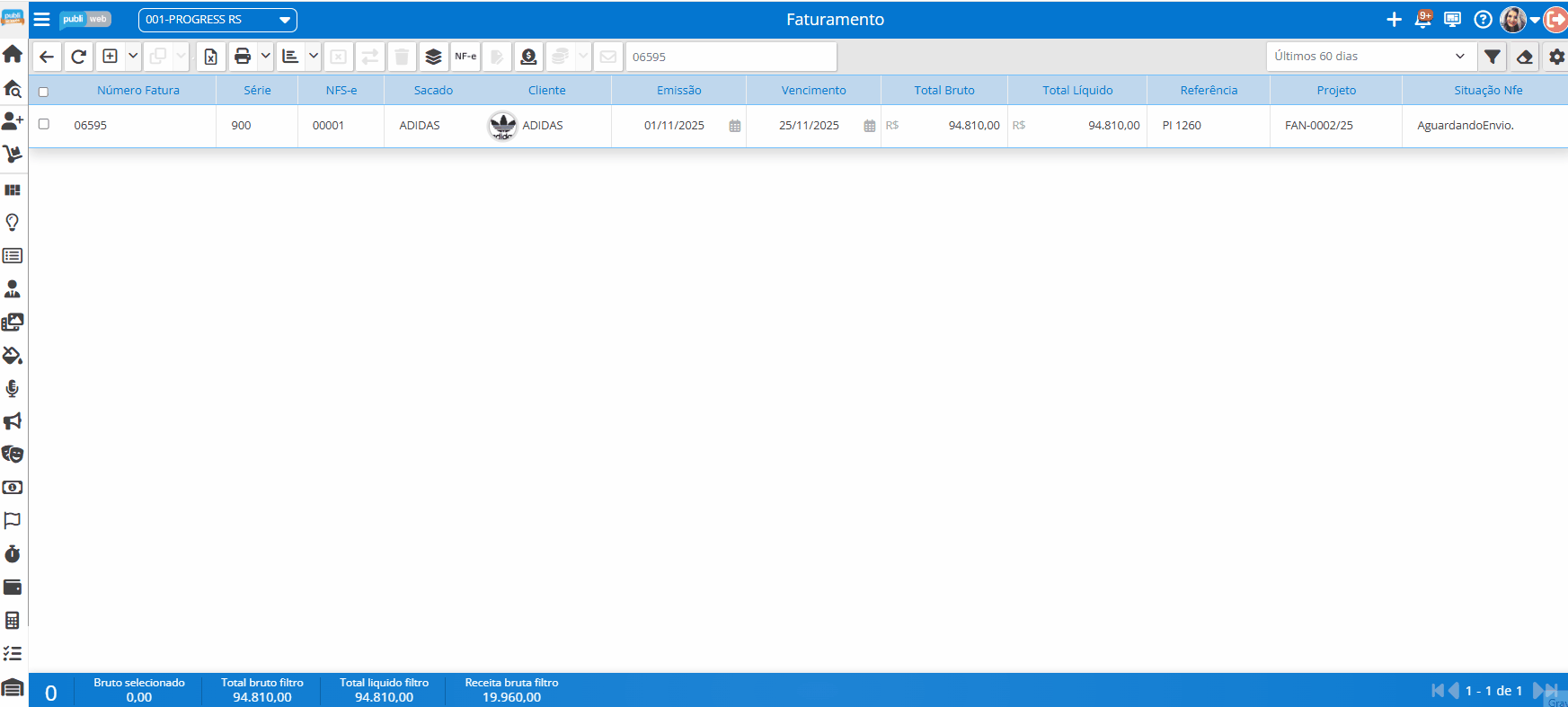The height and width of the screenshot is (707, 1568).
Task: Click the money bag icon in the toolbar
Action: coord(529,57)
